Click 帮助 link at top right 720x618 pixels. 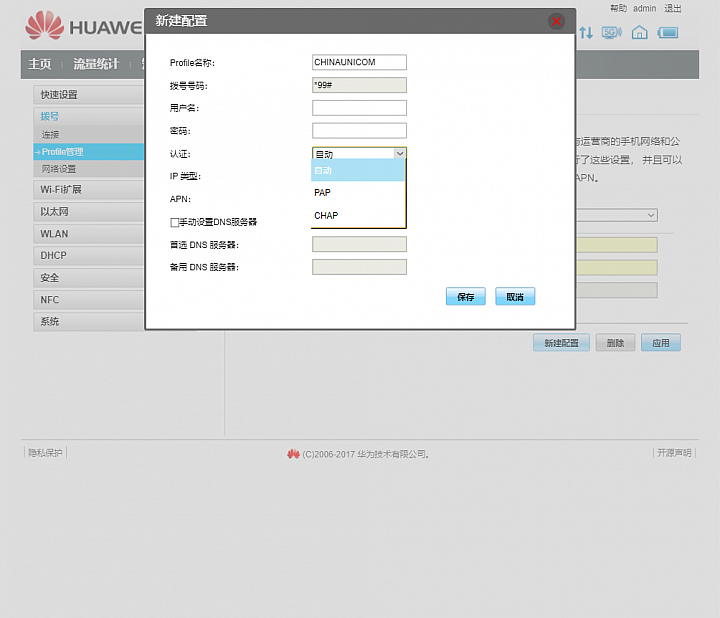coord(618,8)
